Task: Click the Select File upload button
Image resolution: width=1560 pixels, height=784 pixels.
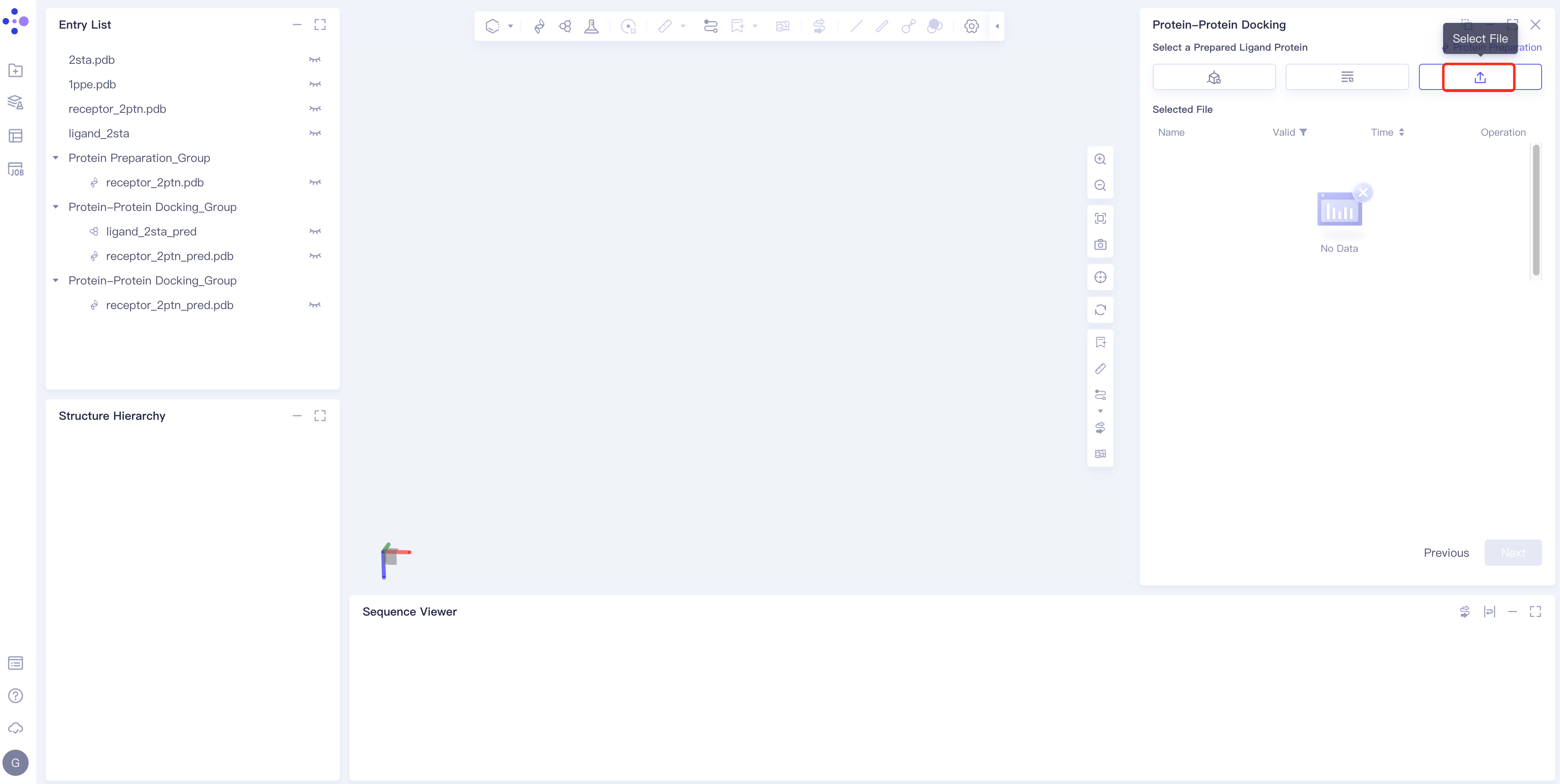Action: [x=1479, y=78]
